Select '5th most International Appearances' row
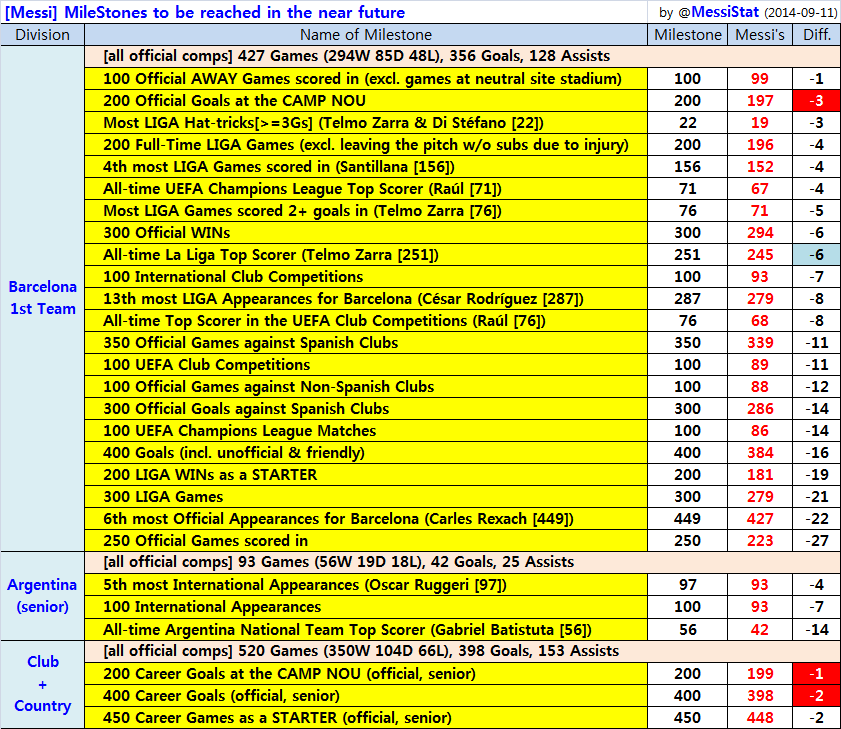 point(366,585)
